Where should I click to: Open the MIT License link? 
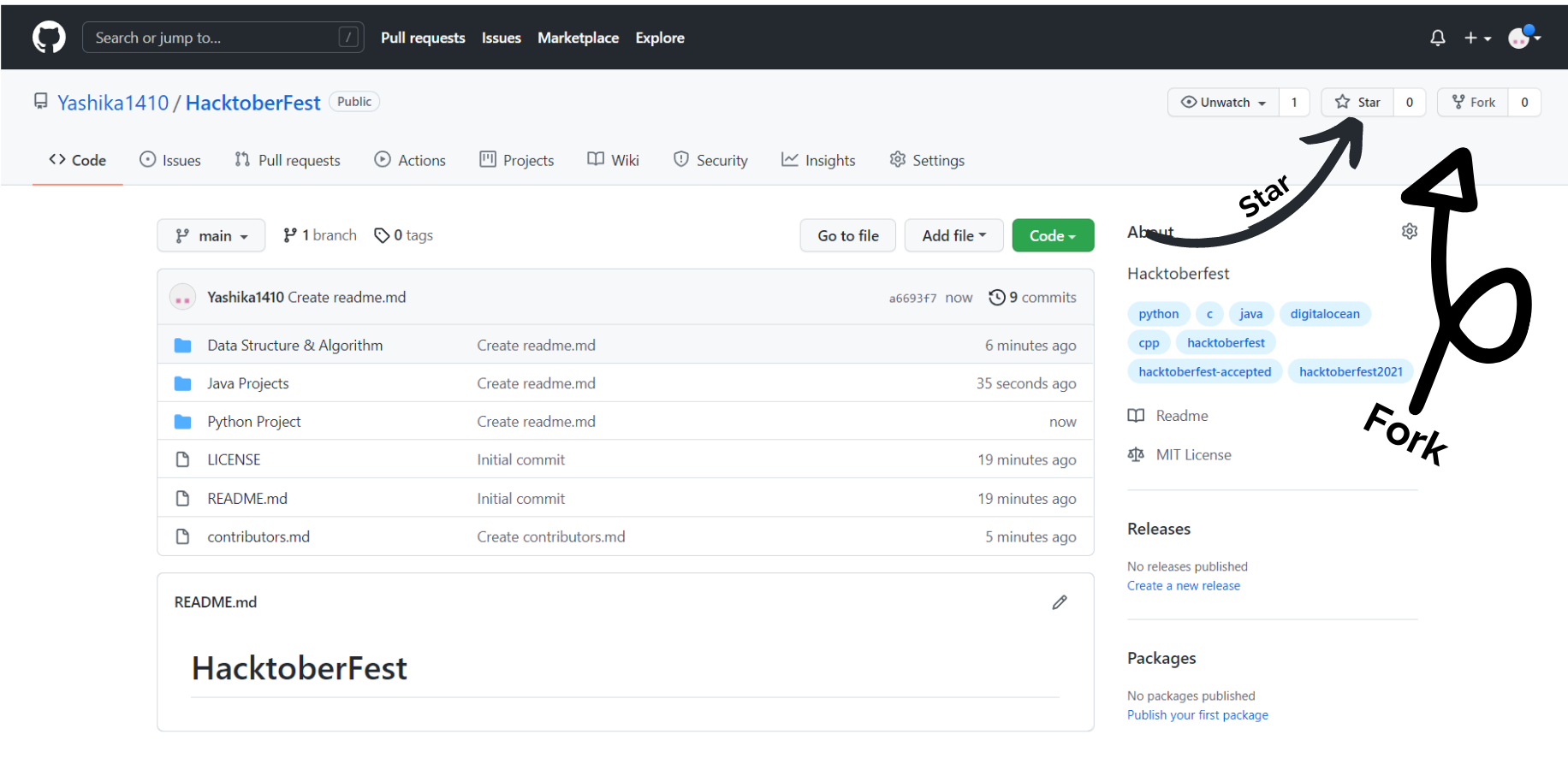[x=1180, y=455]
